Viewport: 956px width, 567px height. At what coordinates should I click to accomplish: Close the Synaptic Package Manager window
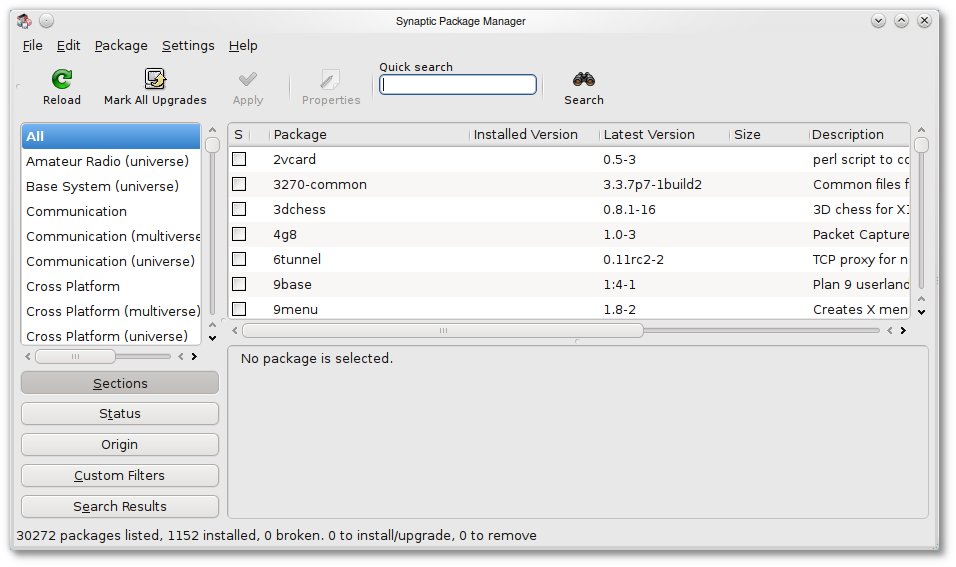[x=924, y=21]
